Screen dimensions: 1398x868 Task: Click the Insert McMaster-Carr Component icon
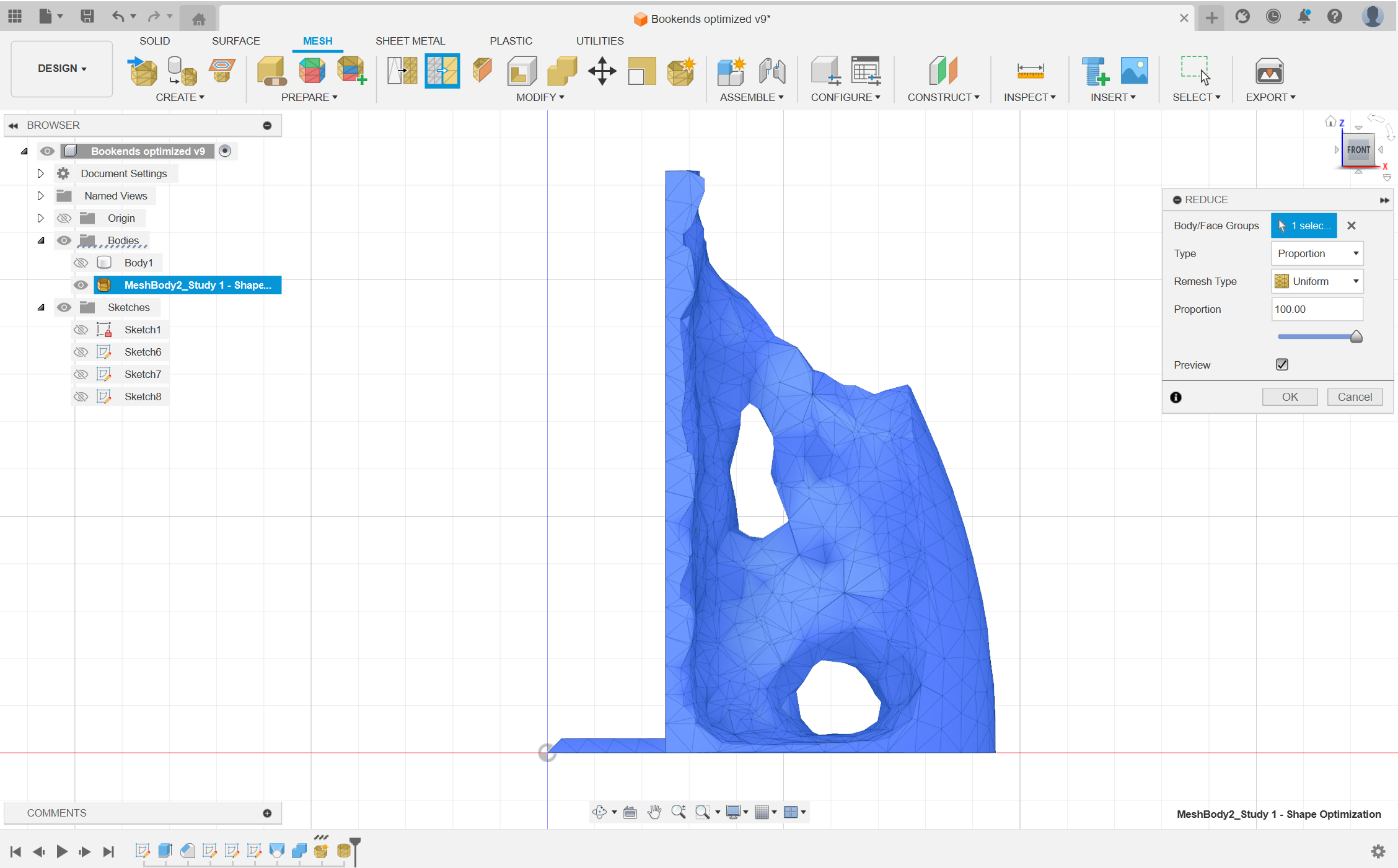point(1094,71)
